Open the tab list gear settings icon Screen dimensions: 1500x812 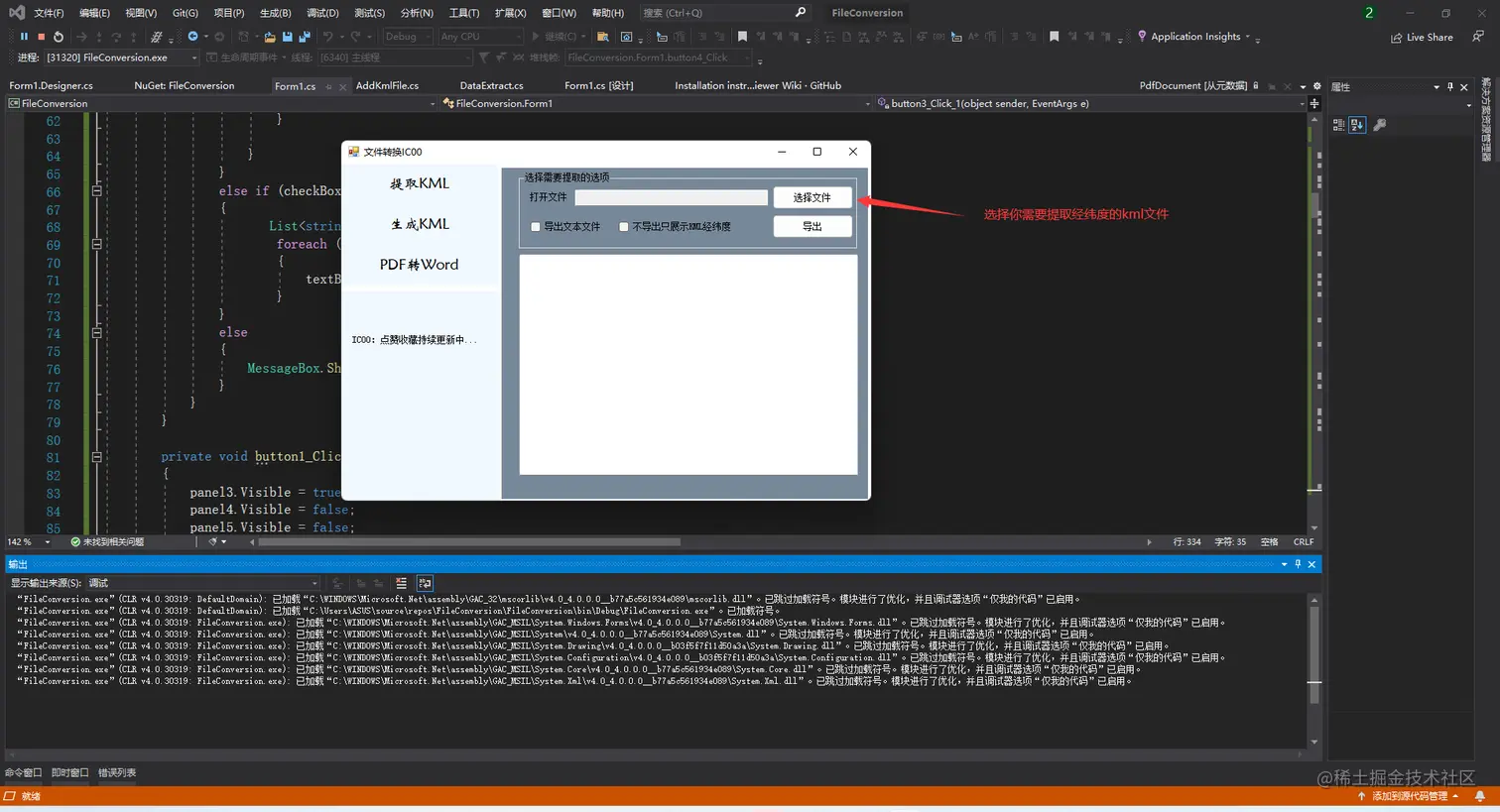(x=1317, y=86)
